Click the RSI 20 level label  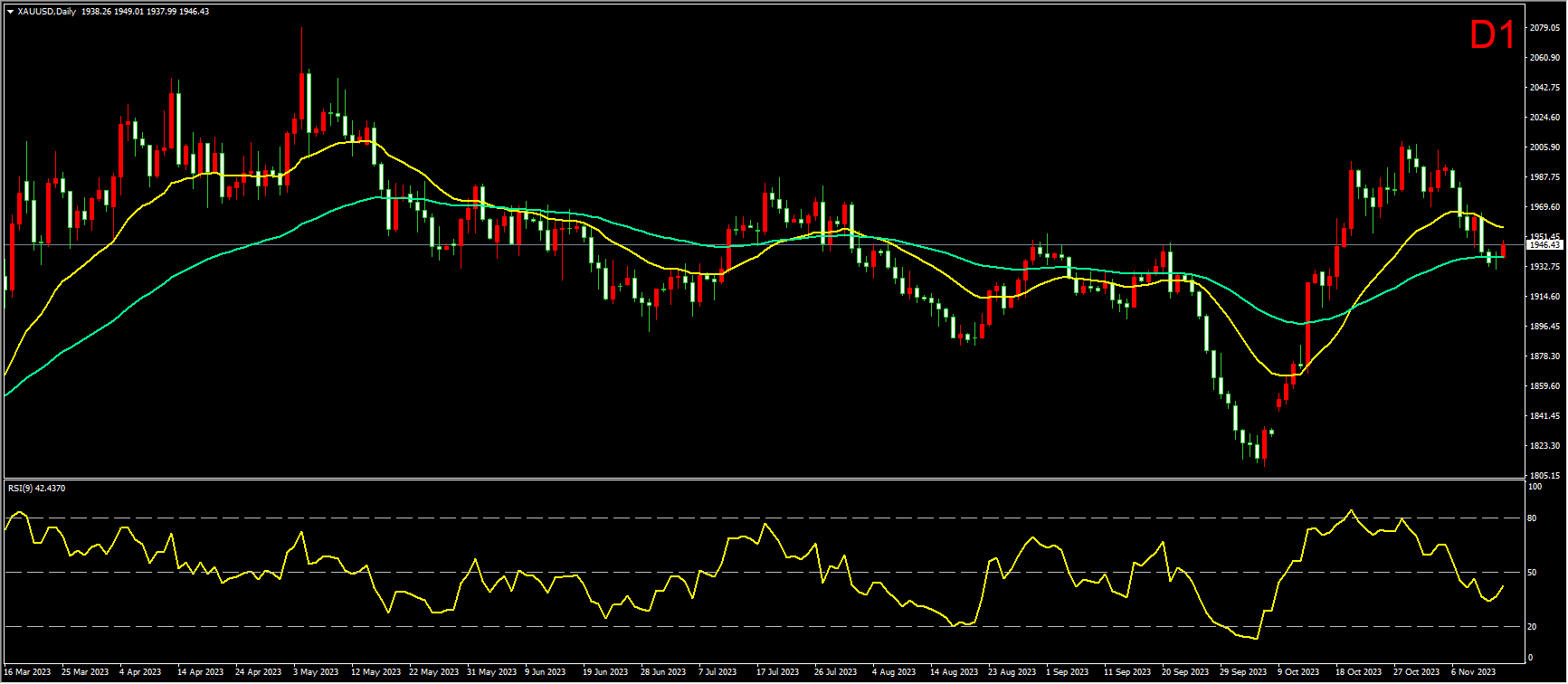pos(1532,626)
